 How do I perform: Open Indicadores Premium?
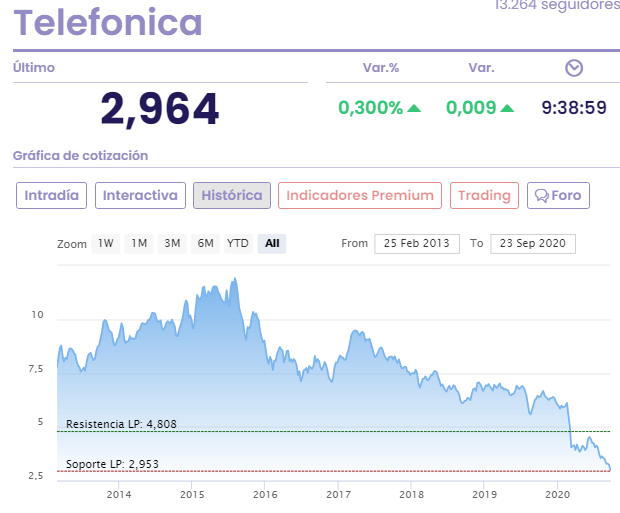tap(360, 195)
